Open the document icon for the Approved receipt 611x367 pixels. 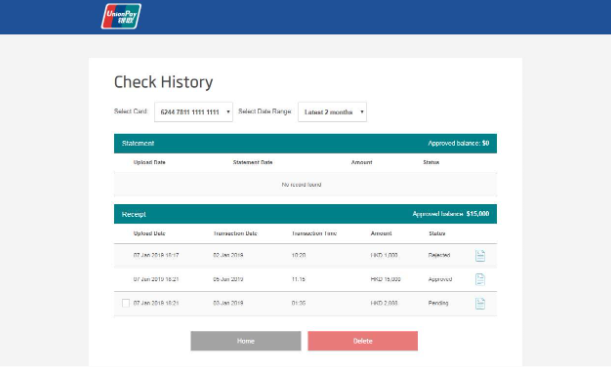tap(480, 279)
